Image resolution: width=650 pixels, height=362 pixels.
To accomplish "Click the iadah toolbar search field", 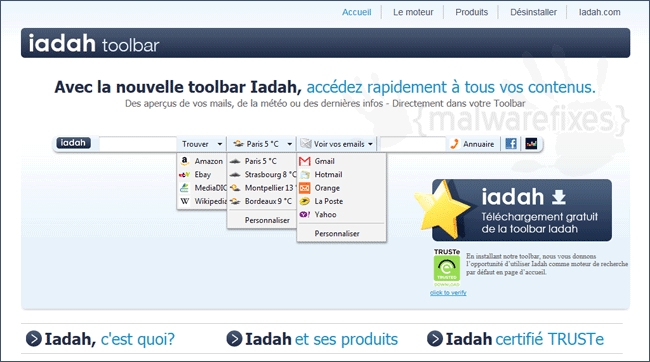I will 138,144.
